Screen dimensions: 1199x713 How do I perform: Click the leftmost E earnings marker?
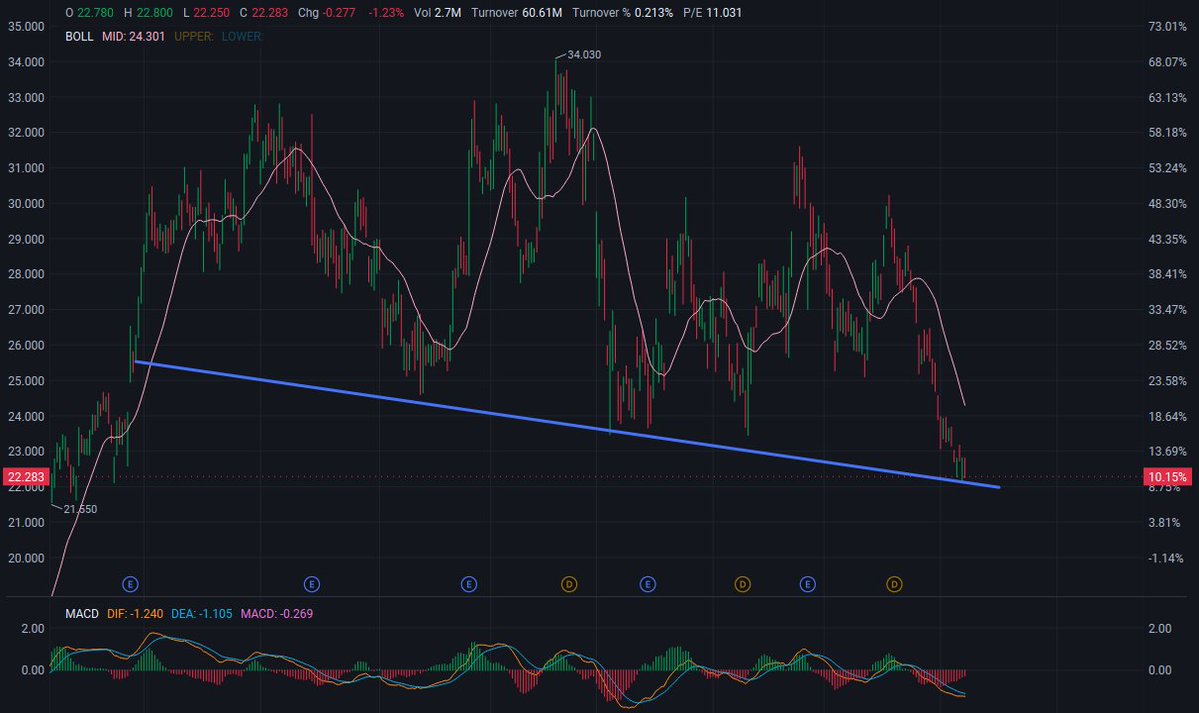coord(130,584)
